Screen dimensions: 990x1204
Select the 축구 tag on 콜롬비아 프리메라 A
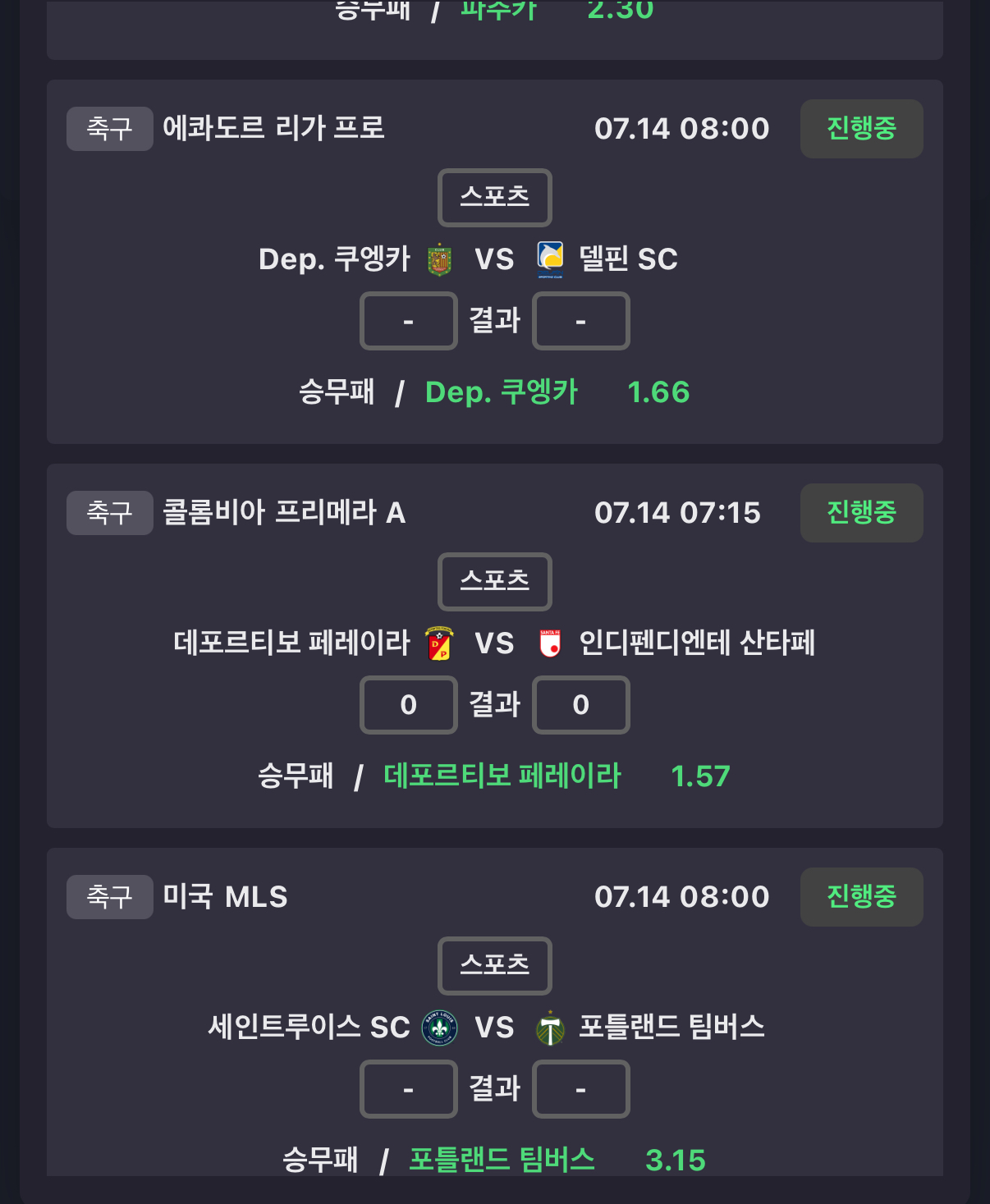(x=110, y=513)
